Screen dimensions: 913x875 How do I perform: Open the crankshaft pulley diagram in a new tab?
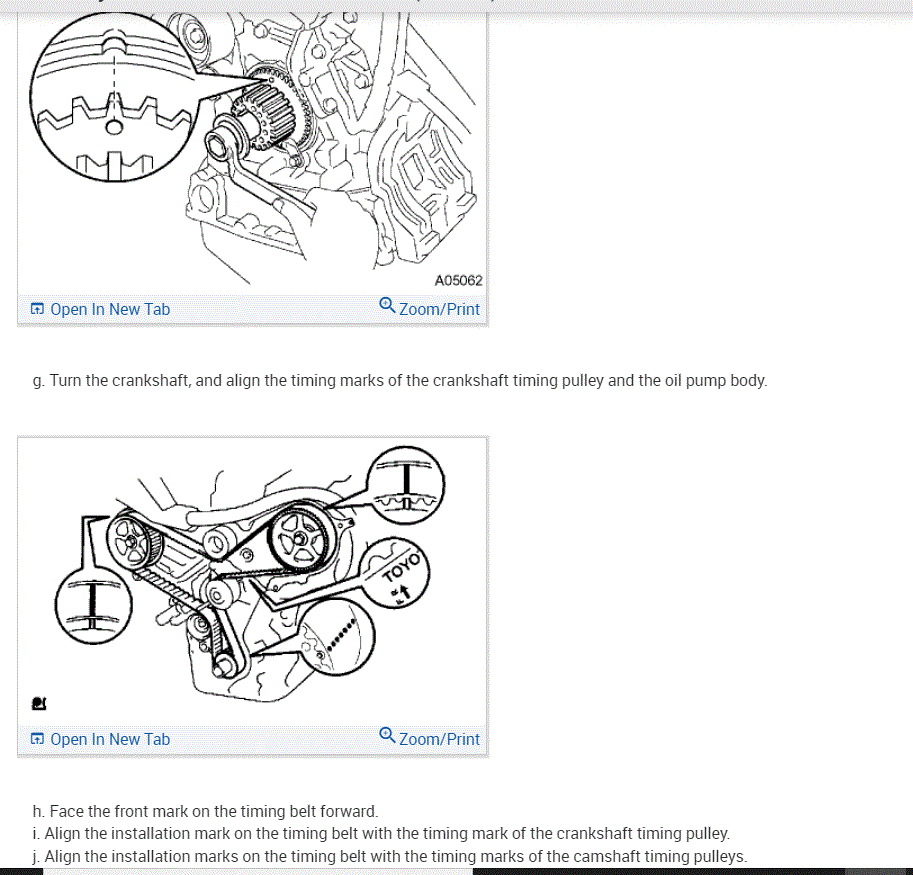[x=100, y=309]
